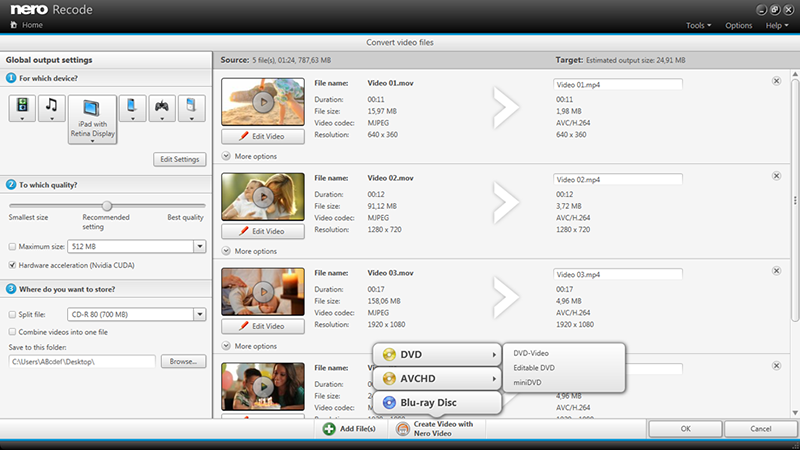The image size is (800, 450).
Task: Play preview of Video 01.mov thumbnail
Action: [263, 102]
